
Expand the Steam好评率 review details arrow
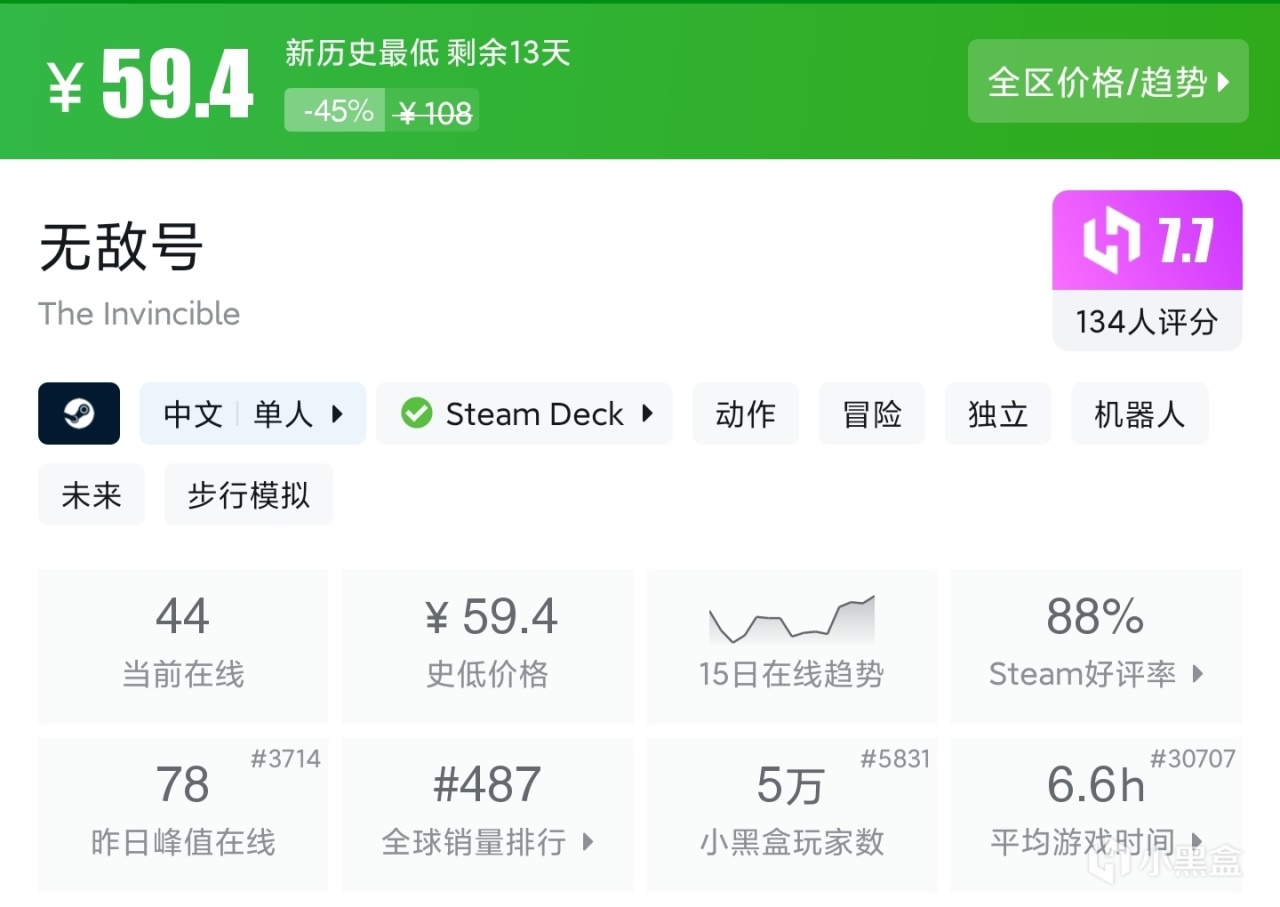click(x=1198, y=674)
